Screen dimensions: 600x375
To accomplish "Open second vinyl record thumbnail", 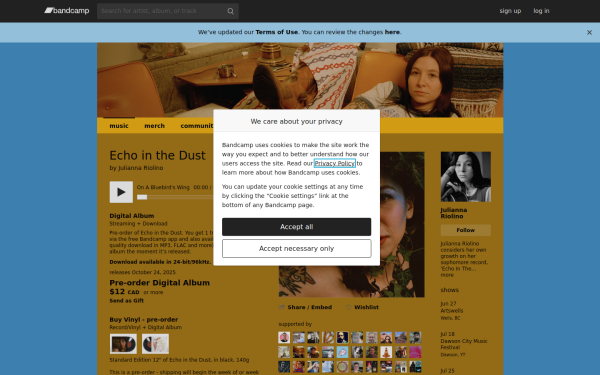I will tap(155, 344).
